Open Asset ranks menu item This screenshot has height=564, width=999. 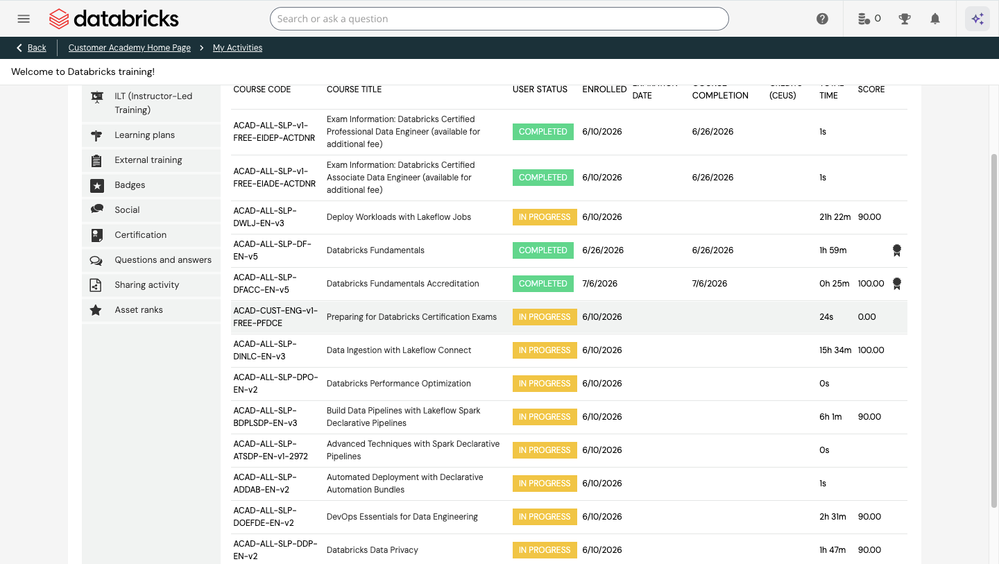click(151, 310)
